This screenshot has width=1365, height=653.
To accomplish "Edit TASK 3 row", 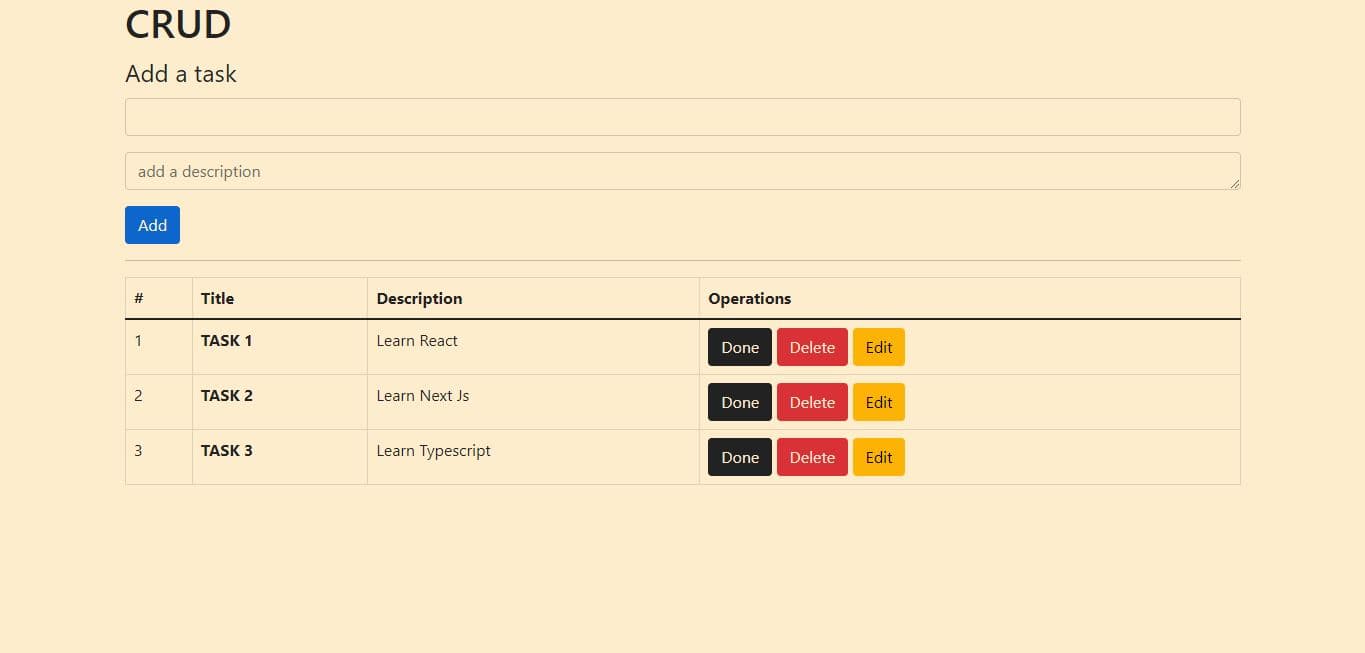I will (x=878, y=457).
